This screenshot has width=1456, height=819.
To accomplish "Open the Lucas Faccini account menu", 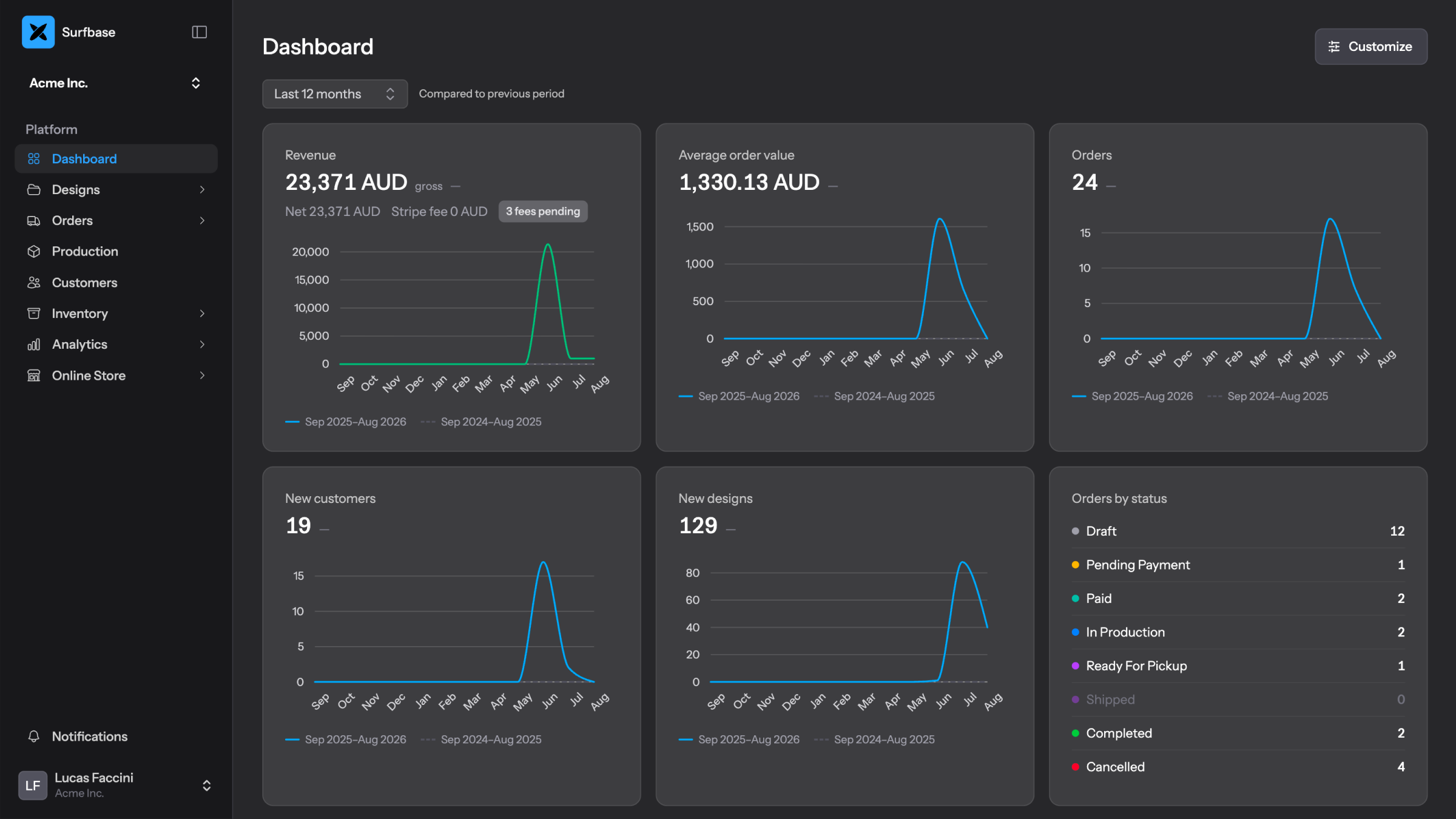I will 115,785.
